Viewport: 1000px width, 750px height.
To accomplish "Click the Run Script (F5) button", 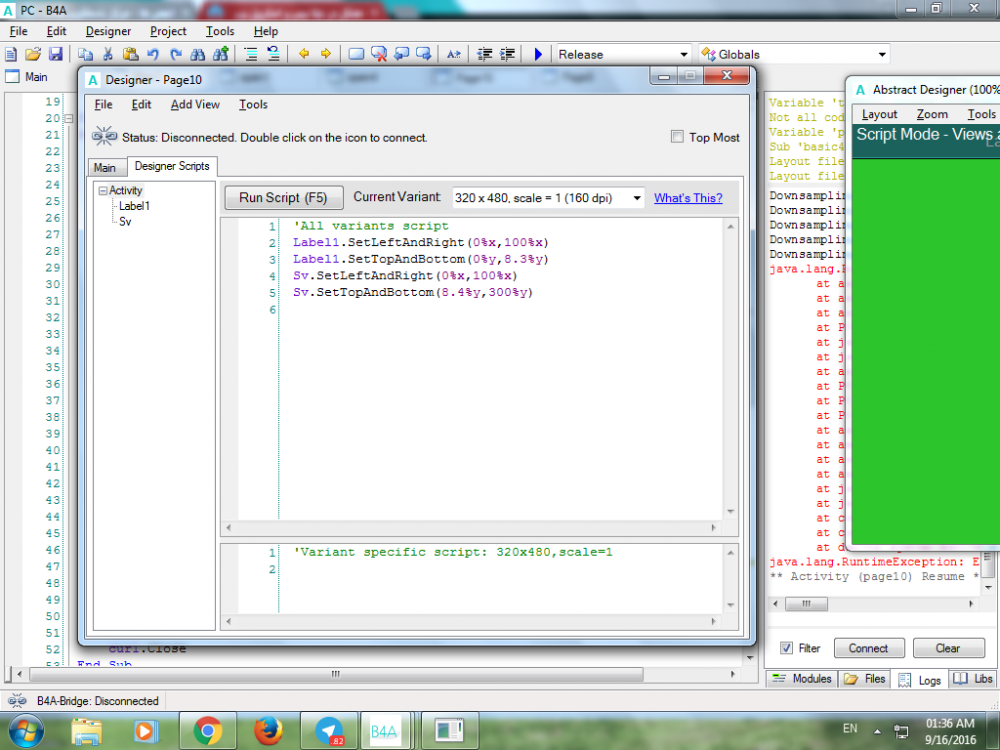I will point(283,198).
